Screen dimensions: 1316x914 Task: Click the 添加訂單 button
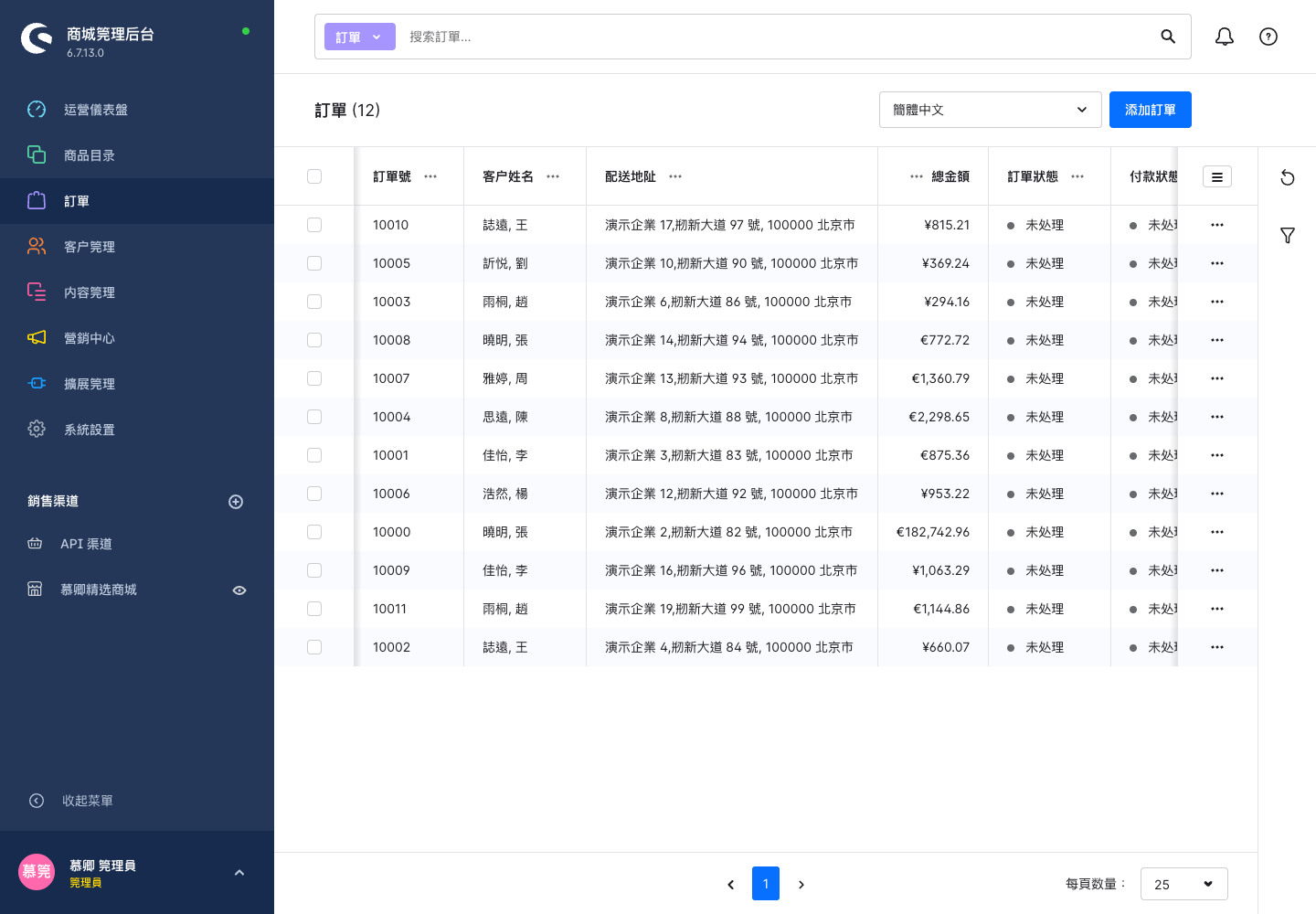(x=1151, y=110)
